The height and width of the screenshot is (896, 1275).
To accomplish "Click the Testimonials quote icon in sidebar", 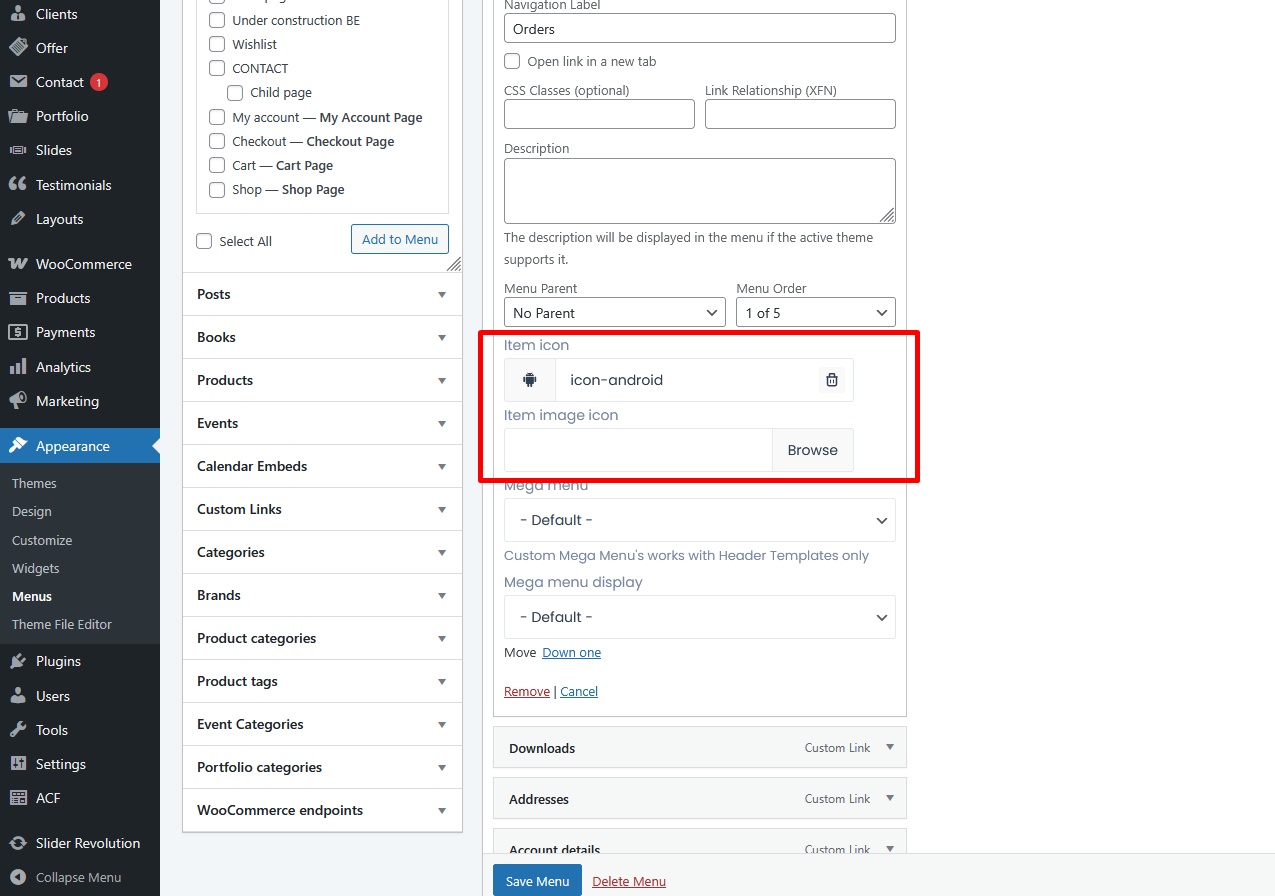I will [18, 185].
